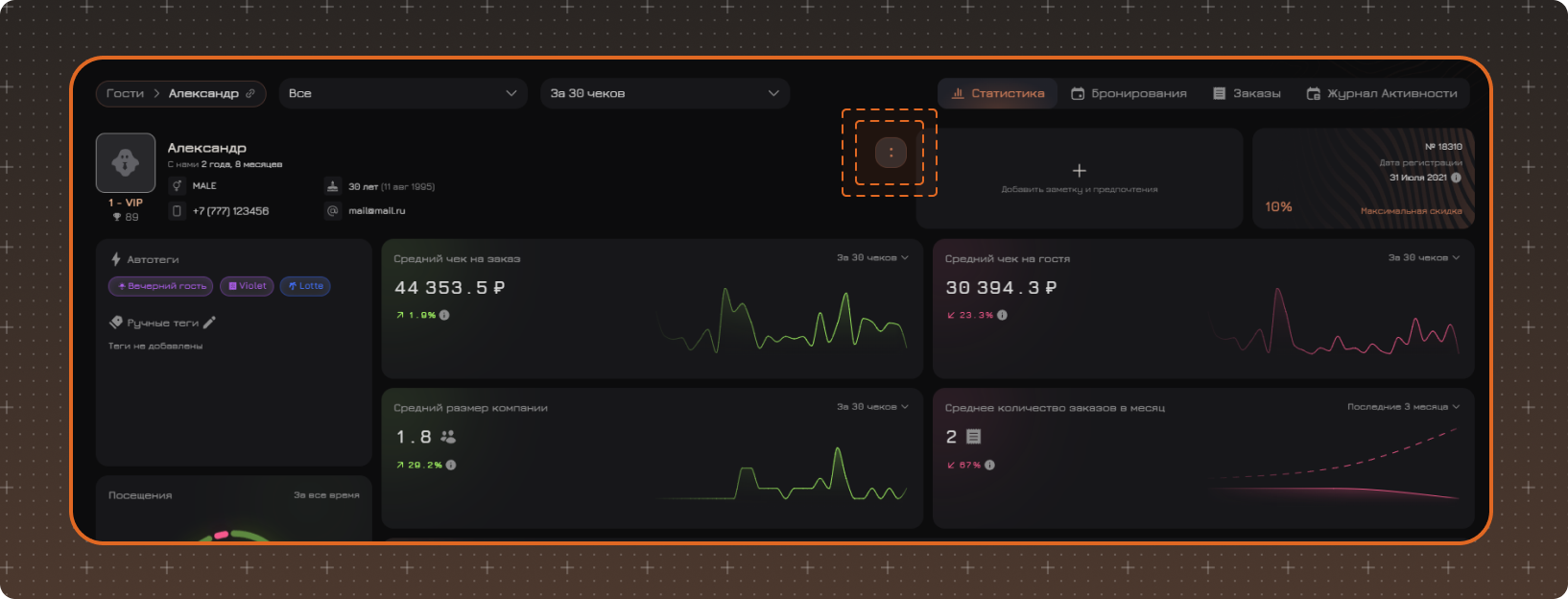
Task: Click the 10% discount value
Action: 1278,207
